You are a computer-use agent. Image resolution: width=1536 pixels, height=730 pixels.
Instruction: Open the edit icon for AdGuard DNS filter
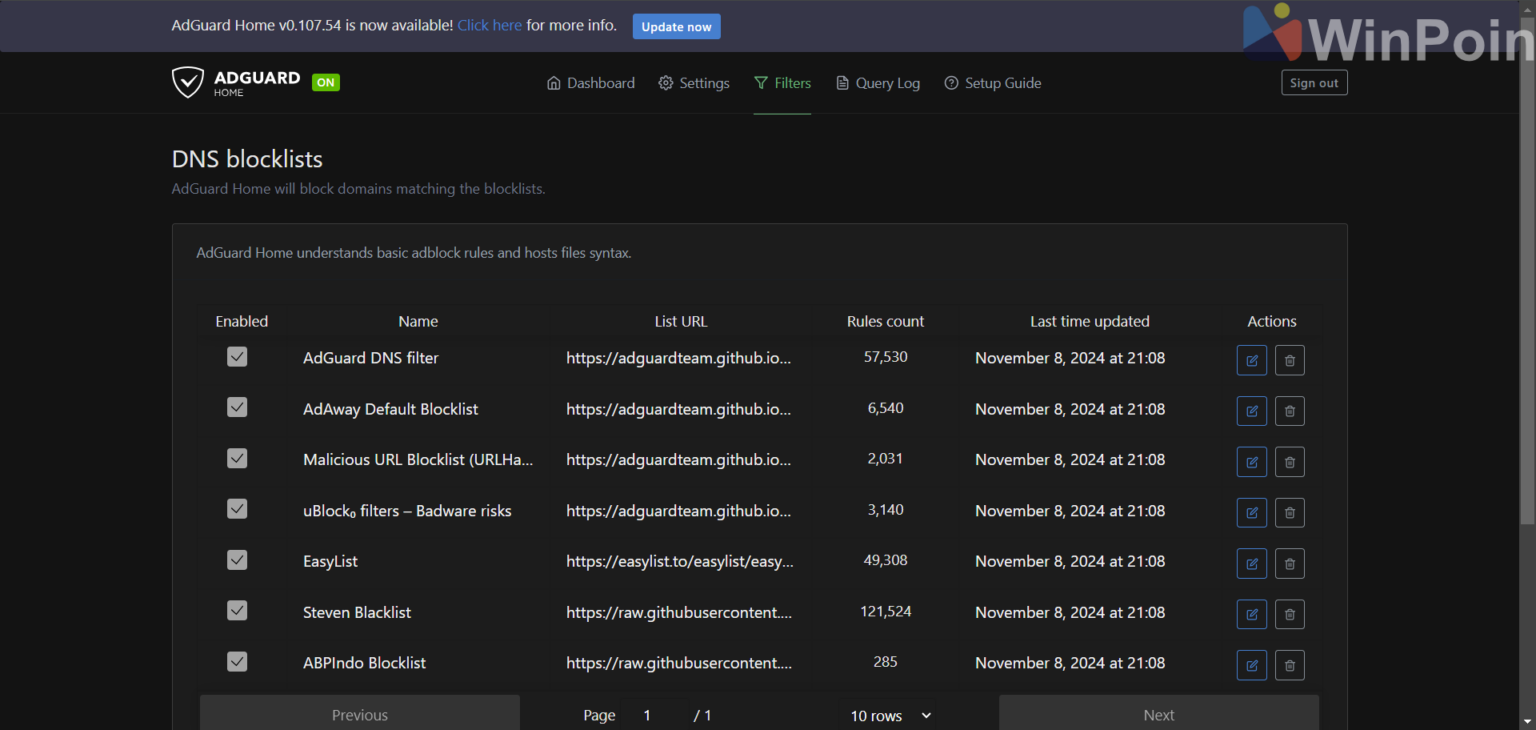click(1251, 360)
